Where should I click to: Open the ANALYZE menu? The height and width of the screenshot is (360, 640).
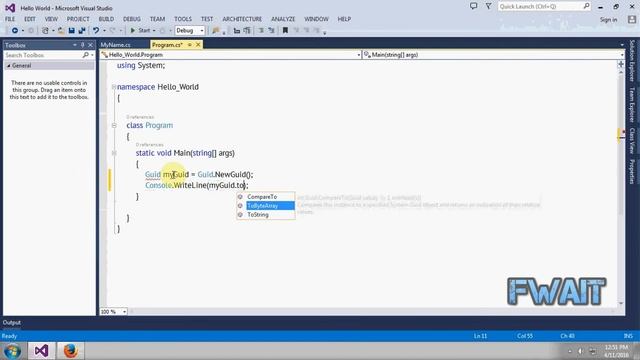(x=283, y=19)
